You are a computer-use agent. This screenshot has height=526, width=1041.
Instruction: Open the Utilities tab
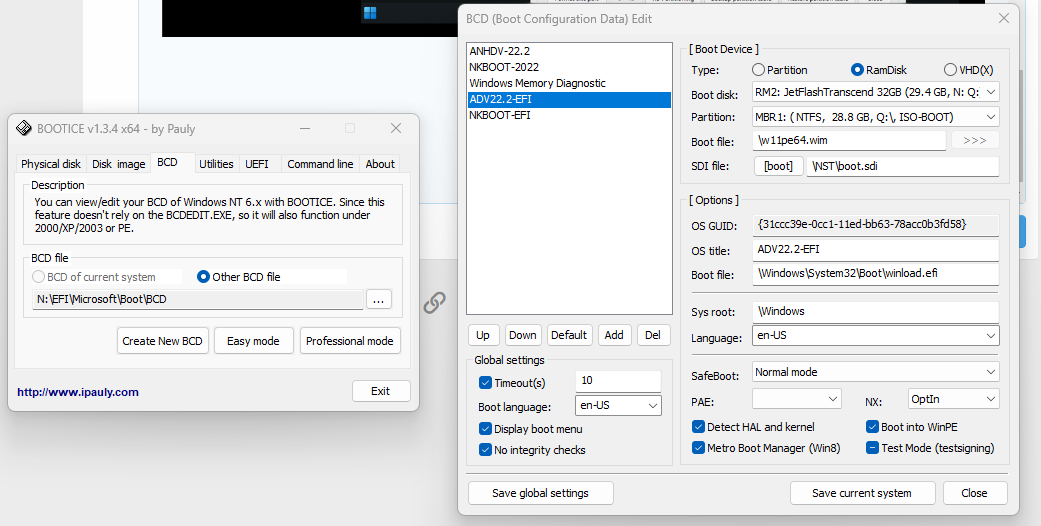coord(216,164)
